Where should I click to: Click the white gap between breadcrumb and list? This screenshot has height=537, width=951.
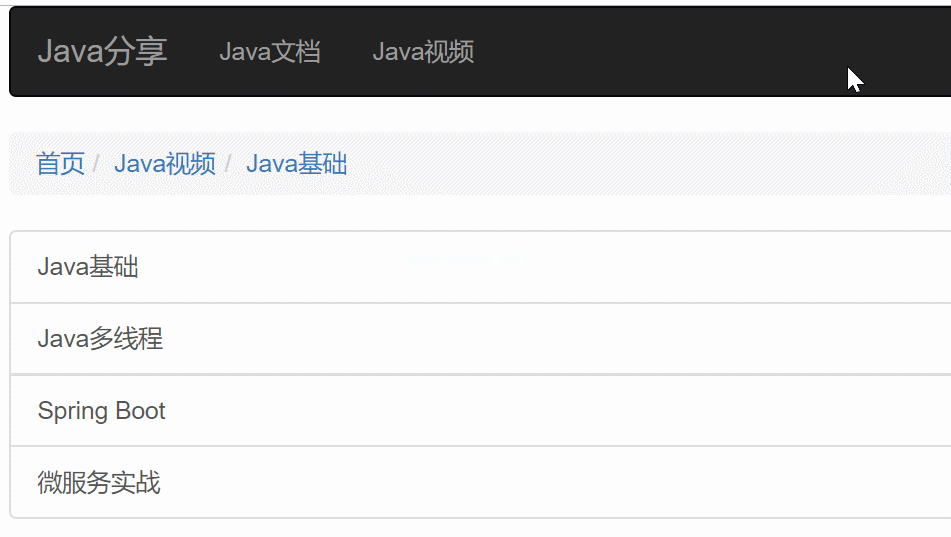pos(480,212)
